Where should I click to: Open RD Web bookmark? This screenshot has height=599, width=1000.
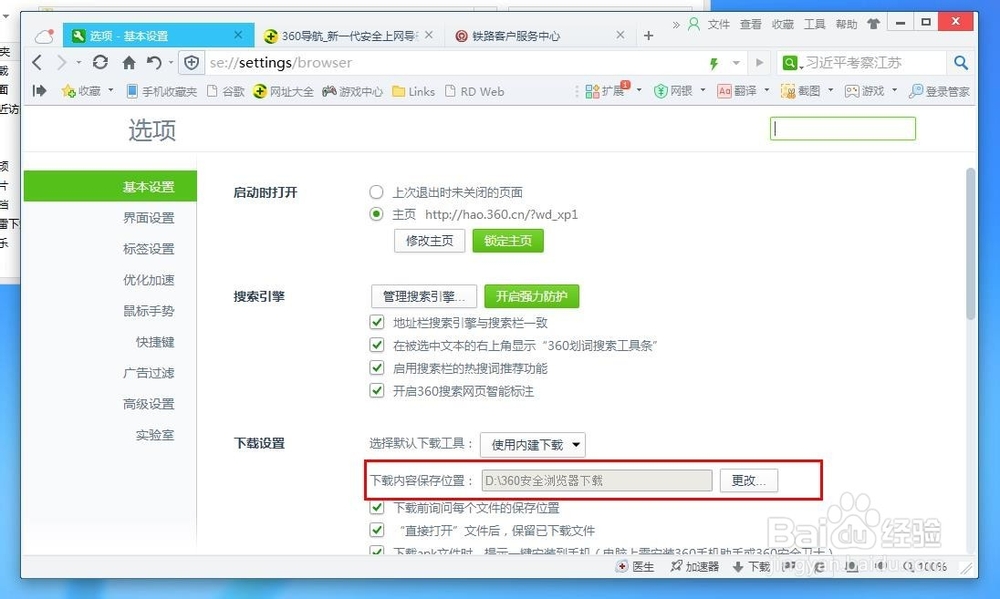pos(474,91)
